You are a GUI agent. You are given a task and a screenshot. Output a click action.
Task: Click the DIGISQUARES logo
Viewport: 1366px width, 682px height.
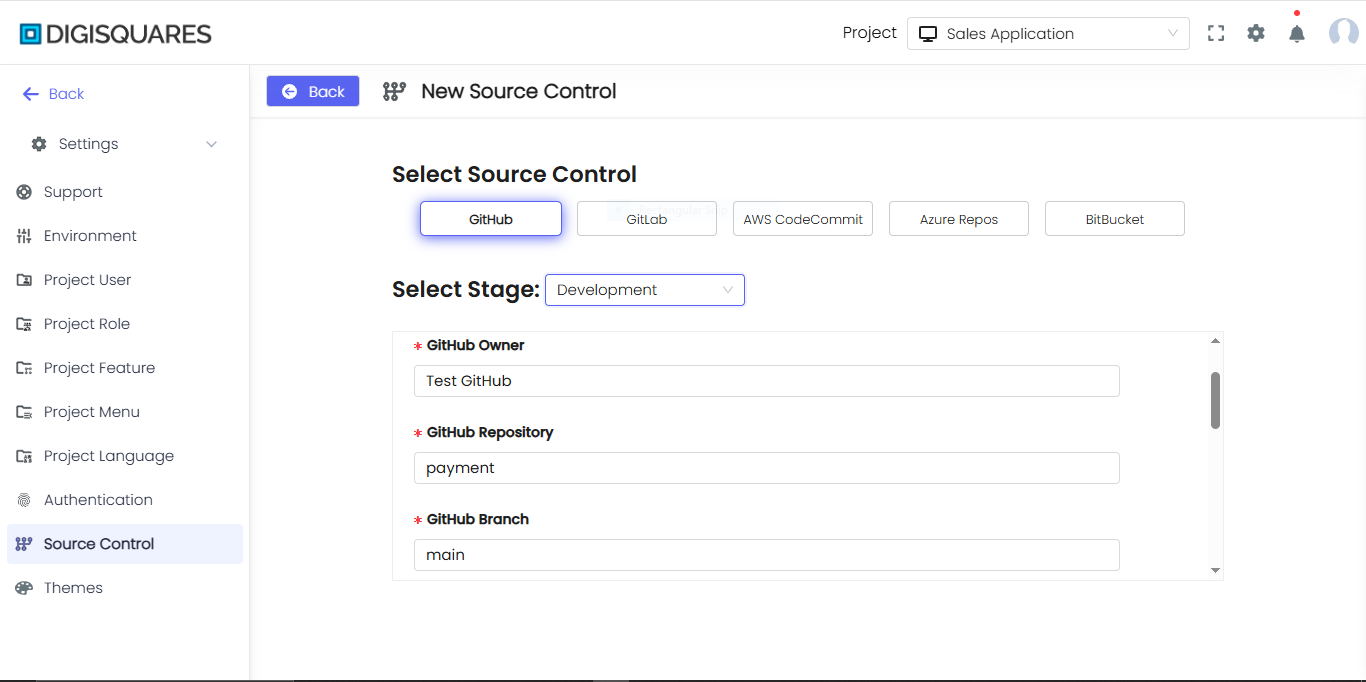[116, 34]
